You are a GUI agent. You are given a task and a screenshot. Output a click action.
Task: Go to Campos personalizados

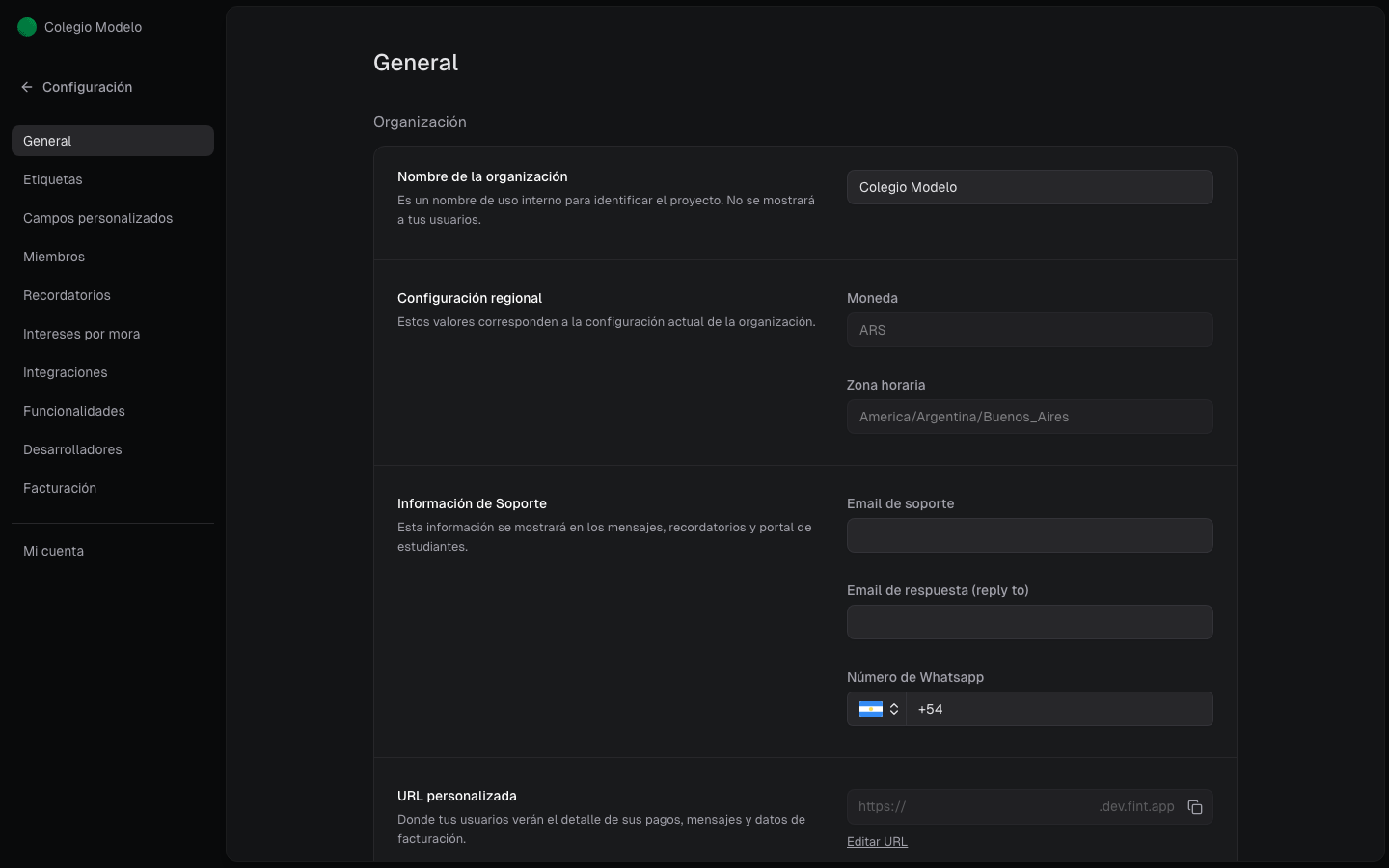113,218
